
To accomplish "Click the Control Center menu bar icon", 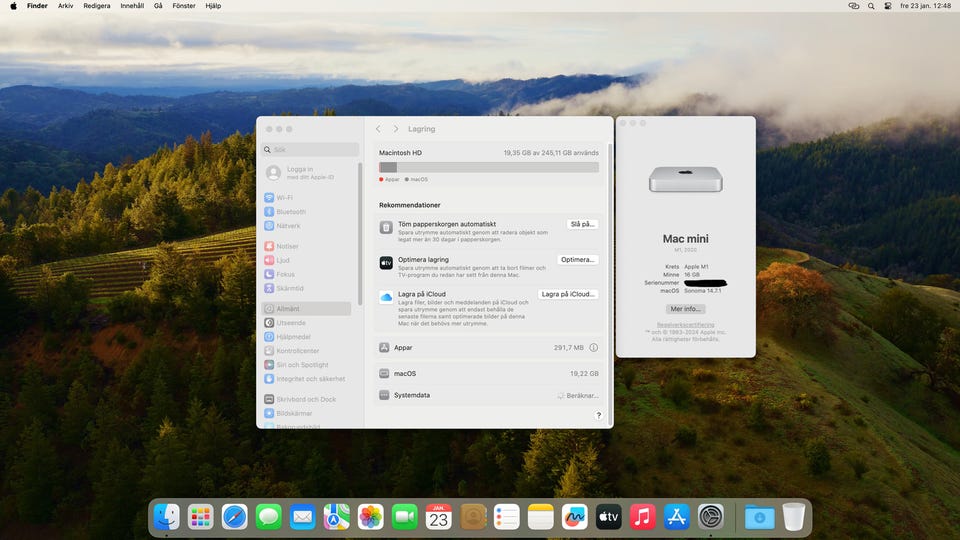I will click(x=888, y=6).
